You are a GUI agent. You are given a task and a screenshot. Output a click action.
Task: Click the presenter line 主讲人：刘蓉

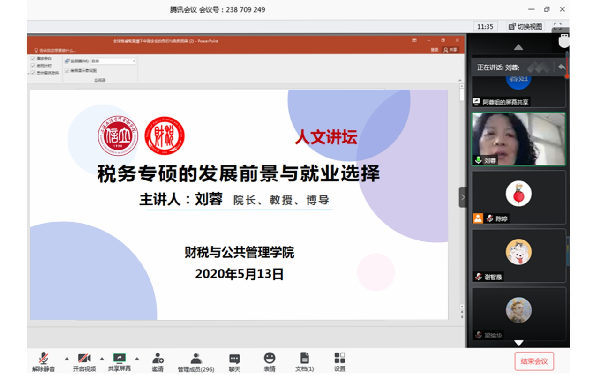coord(181,199)
